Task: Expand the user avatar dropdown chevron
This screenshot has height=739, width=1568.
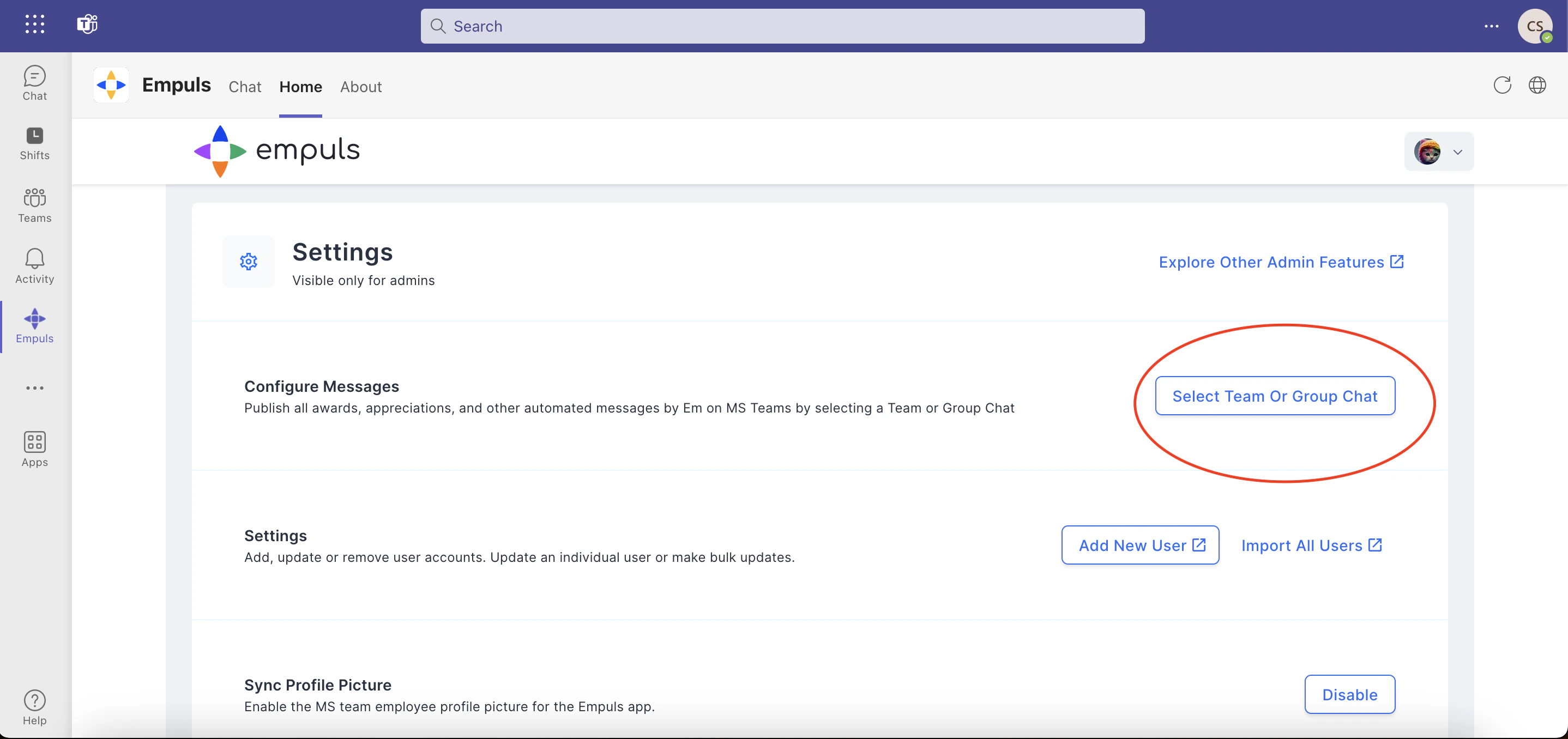Action: (x=1458, y=152)
